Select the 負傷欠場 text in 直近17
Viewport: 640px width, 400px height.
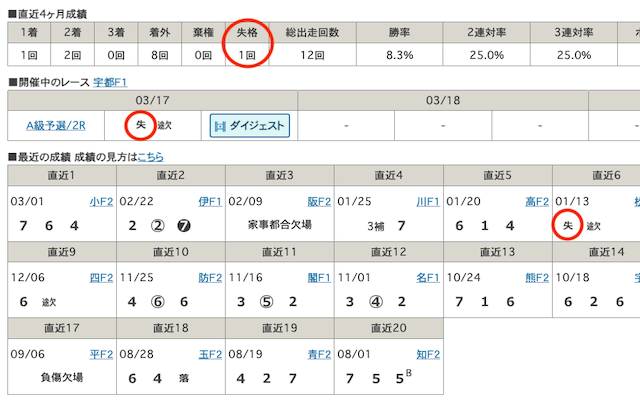click(62, 377)
